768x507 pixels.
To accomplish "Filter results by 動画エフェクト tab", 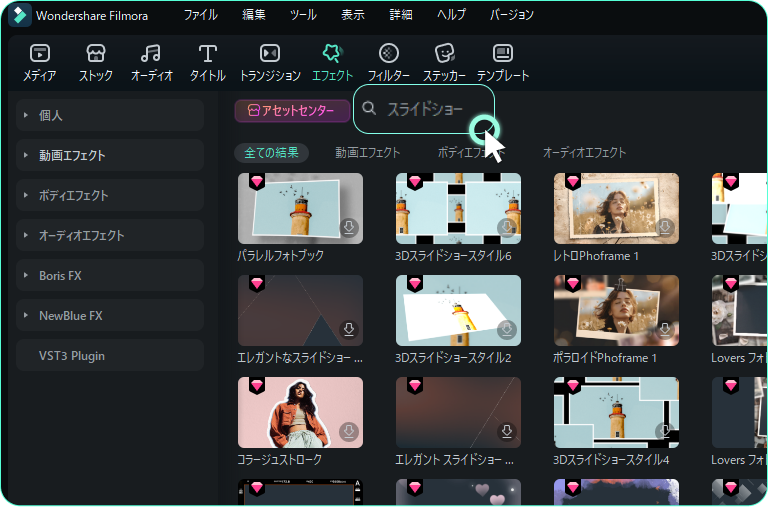I will tap(367, 153).
